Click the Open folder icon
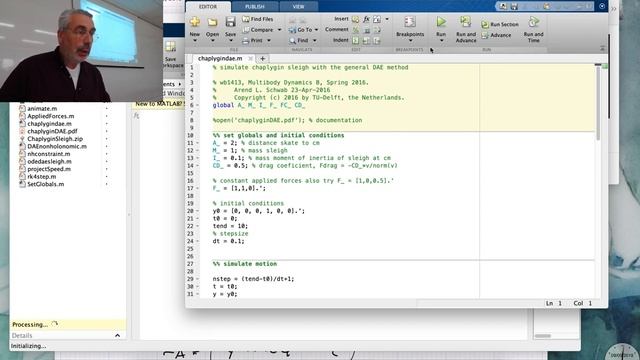The width and height of the screenshot is (640, 360). click(212, 22)
